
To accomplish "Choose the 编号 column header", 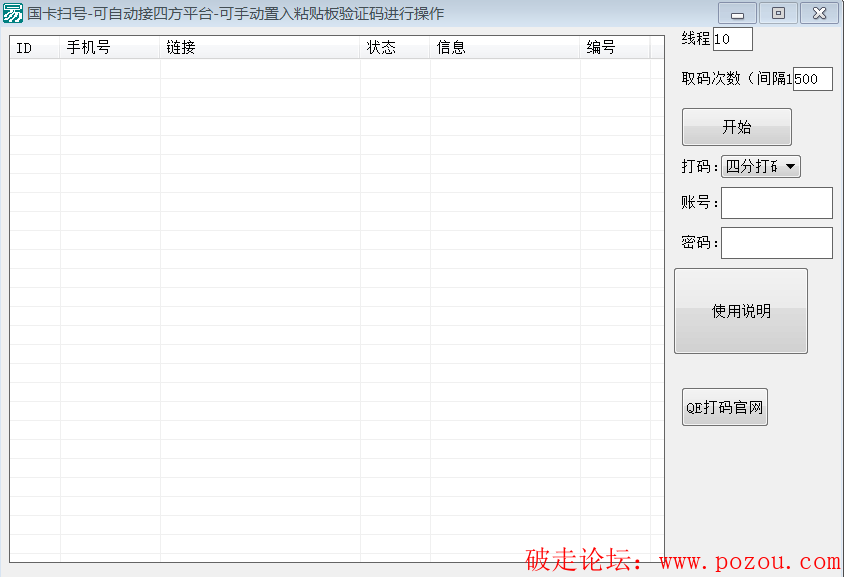I will (x=615, y=47).
